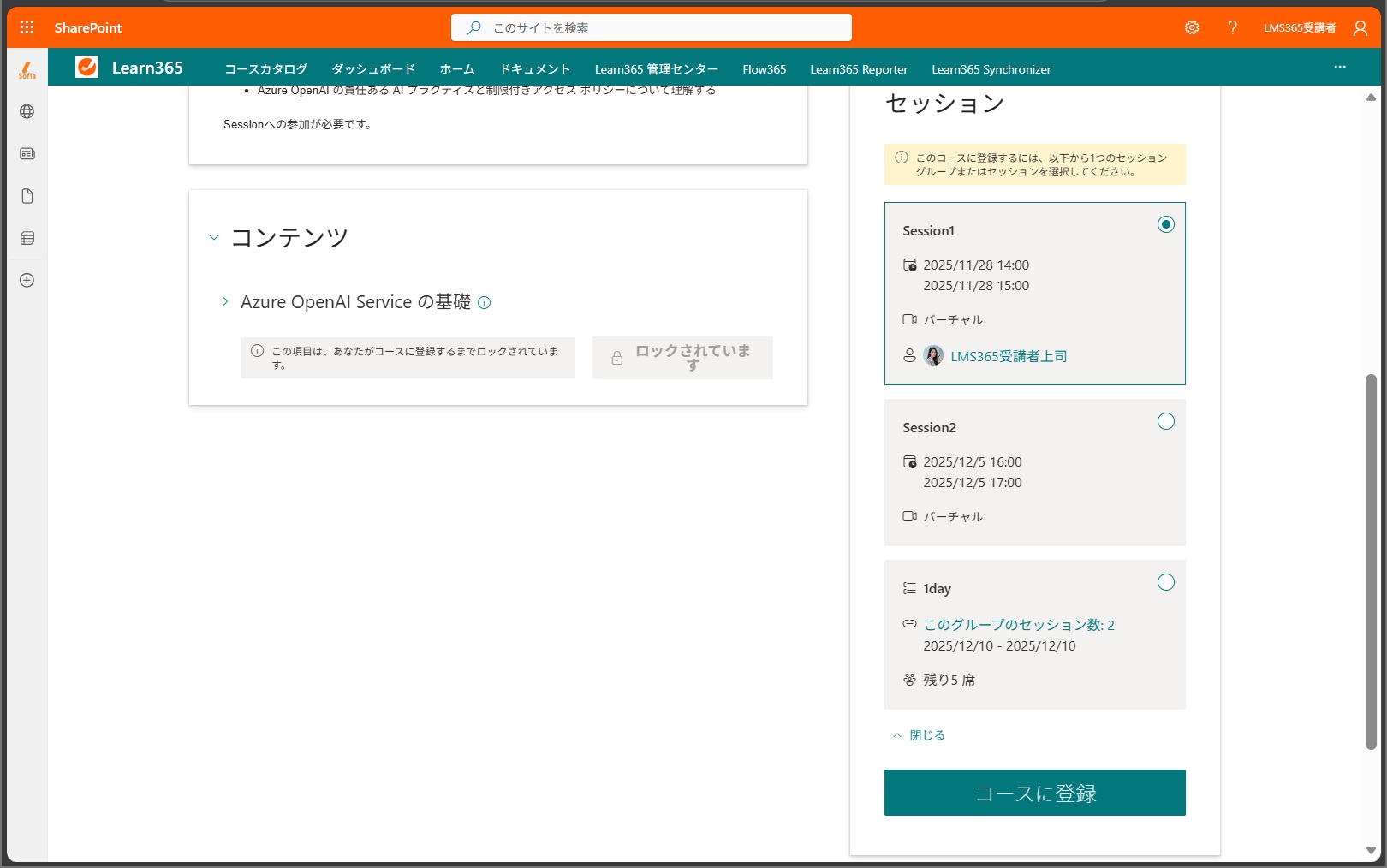Click the calendar icon in Session1 card

pos(910,265)
